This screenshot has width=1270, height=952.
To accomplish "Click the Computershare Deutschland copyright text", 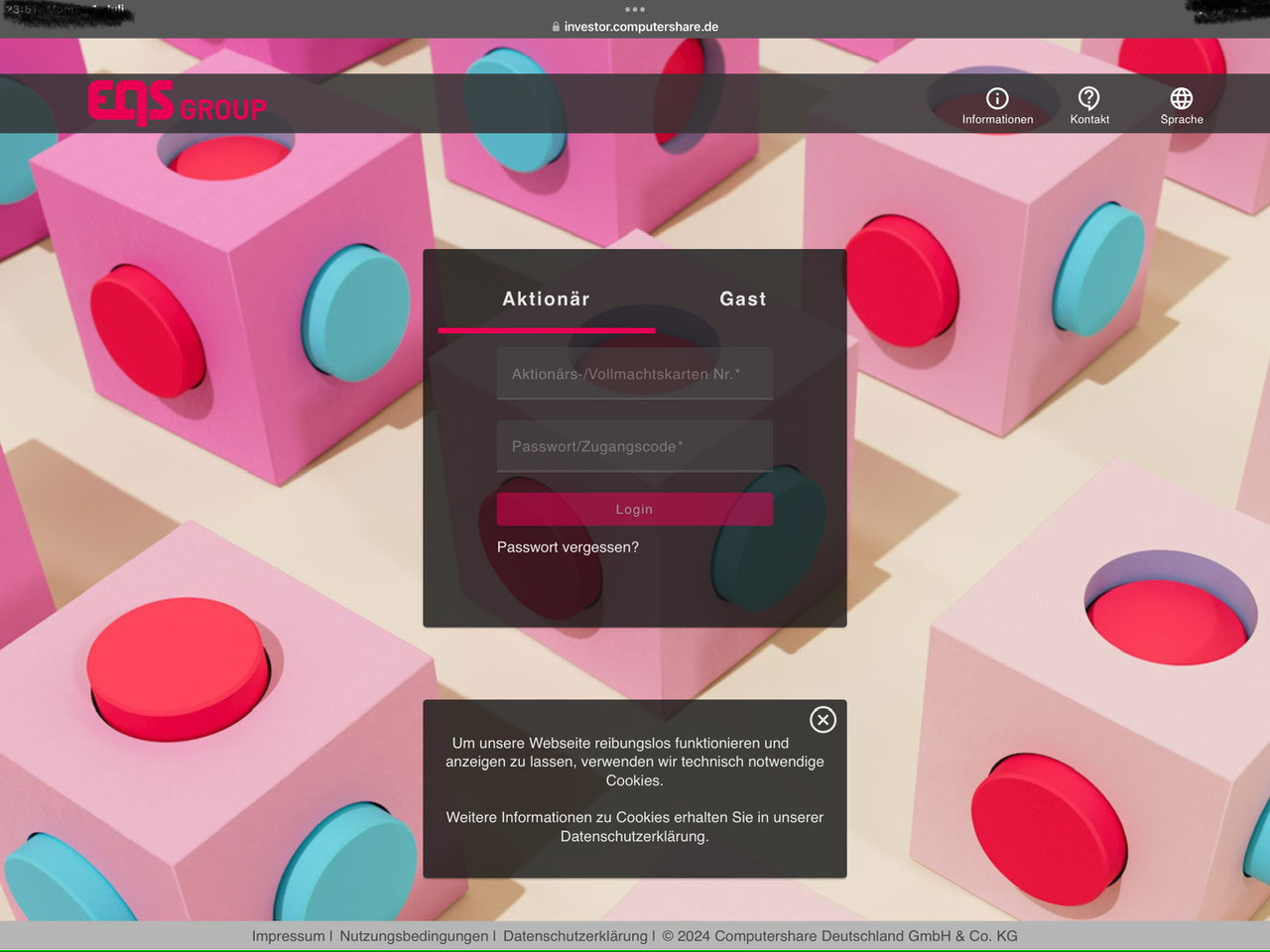I will [839, 936].
